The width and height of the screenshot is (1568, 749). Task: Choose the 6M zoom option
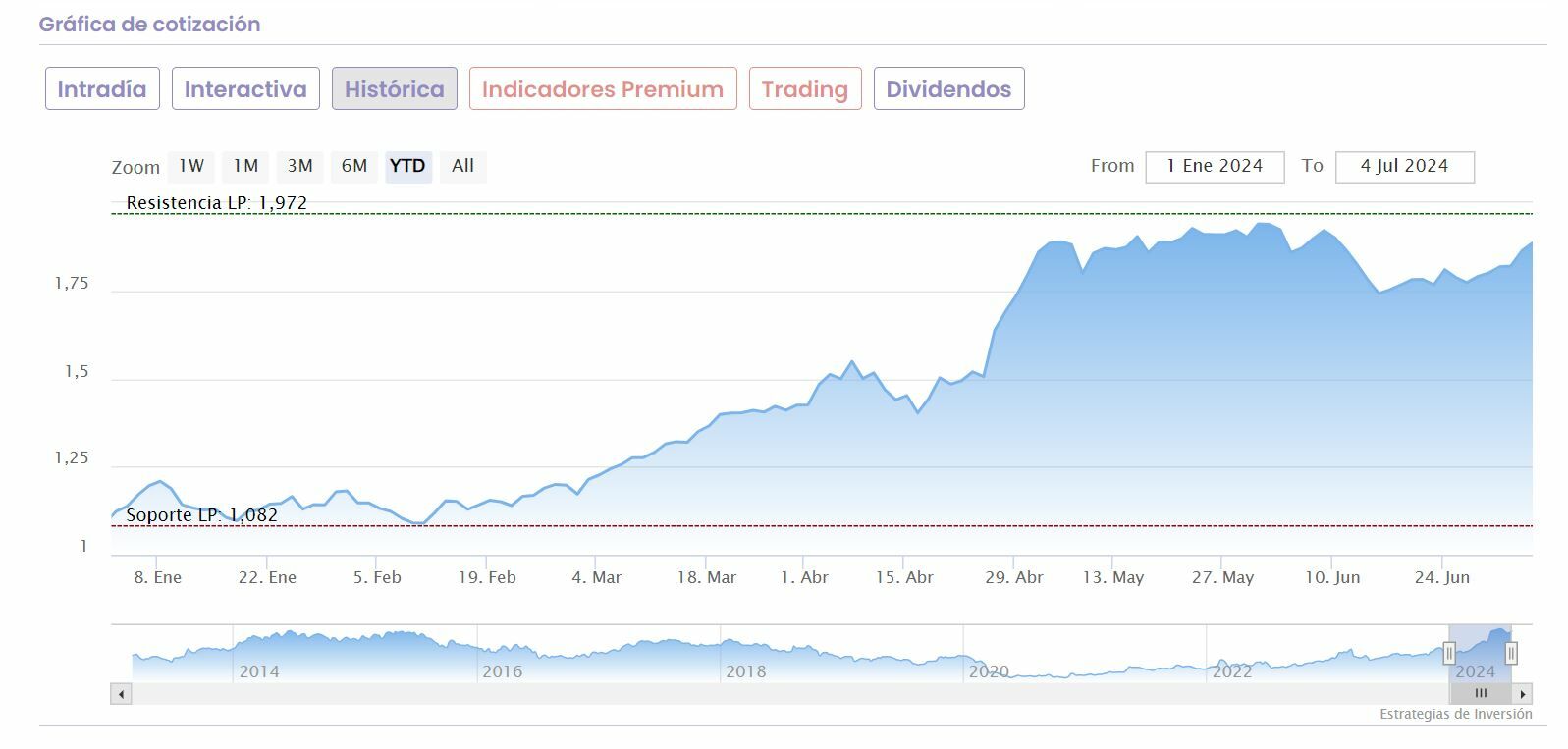pos(354,166)
